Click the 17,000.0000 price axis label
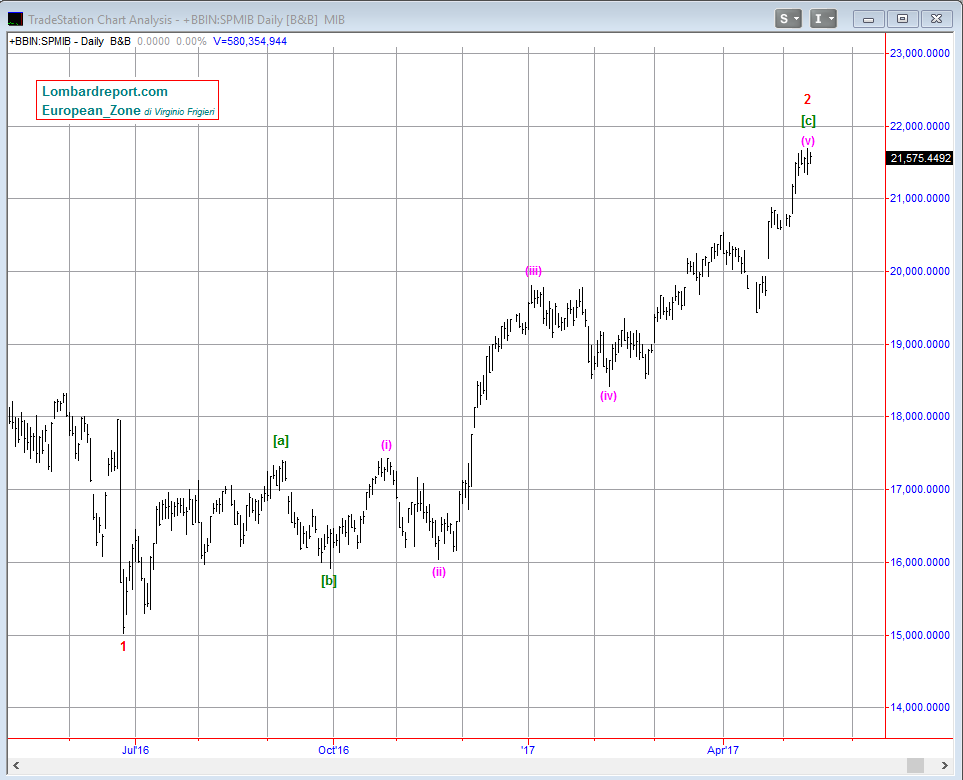This screenshot has height=780, width=963. [x=919, y=489]
